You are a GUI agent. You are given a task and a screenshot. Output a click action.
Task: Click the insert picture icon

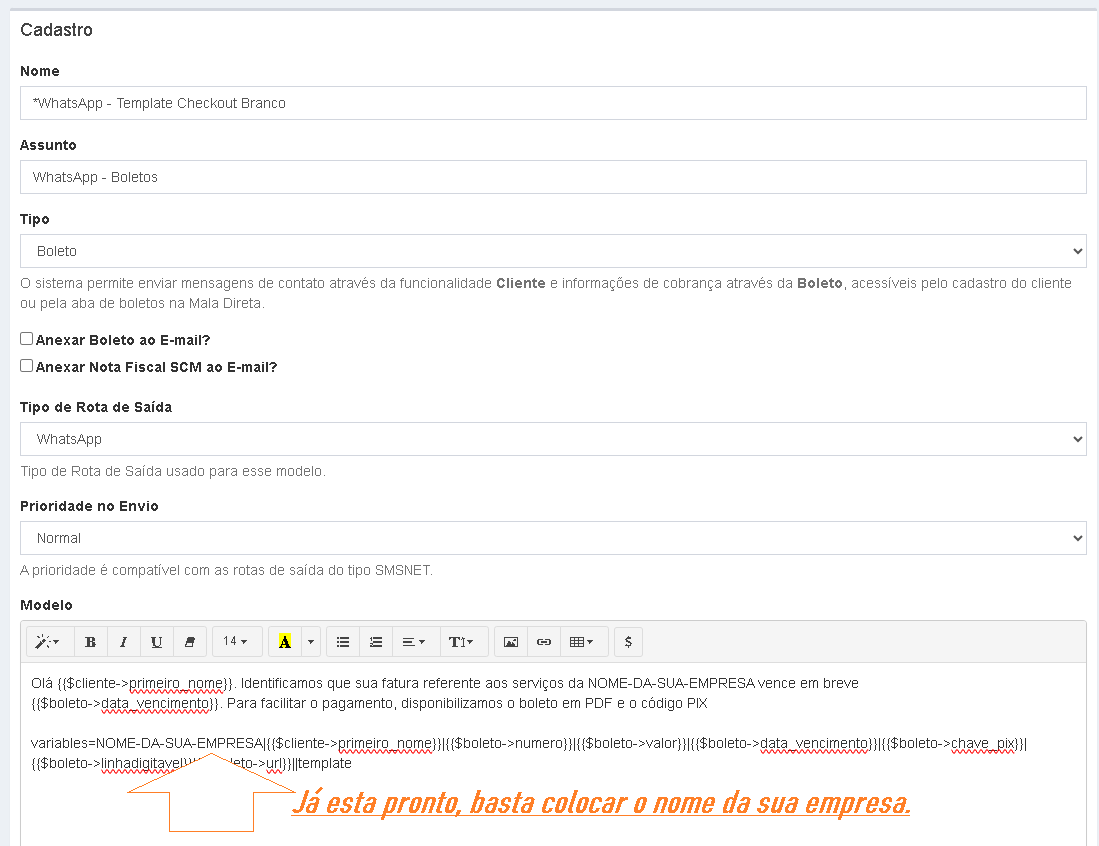(511, 642)
